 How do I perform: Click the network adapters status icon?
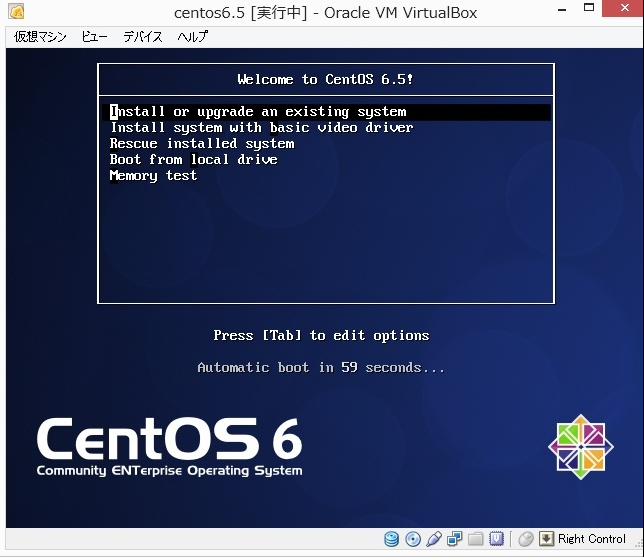coord(455,539)
